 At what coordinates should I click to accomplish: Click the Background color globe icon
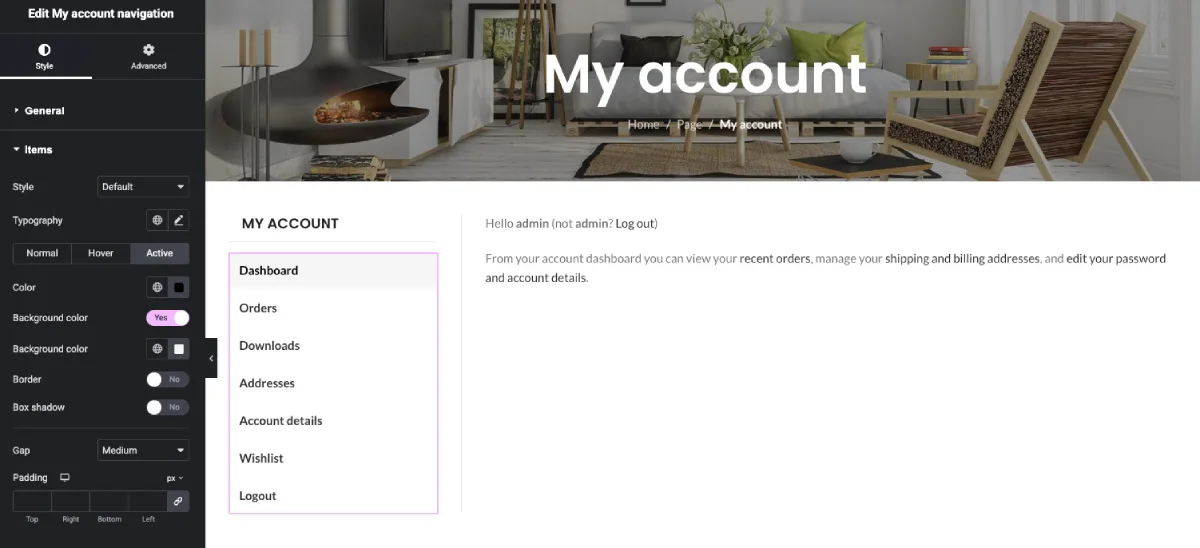tap(157, 349)
